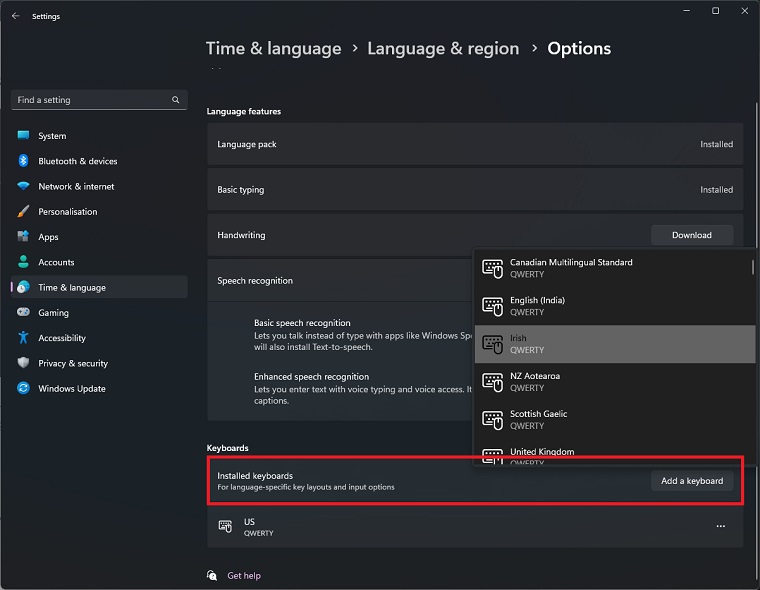The image size is (760, 590).
Task: Open Bluetooth & devices settings
Action: 99,161
